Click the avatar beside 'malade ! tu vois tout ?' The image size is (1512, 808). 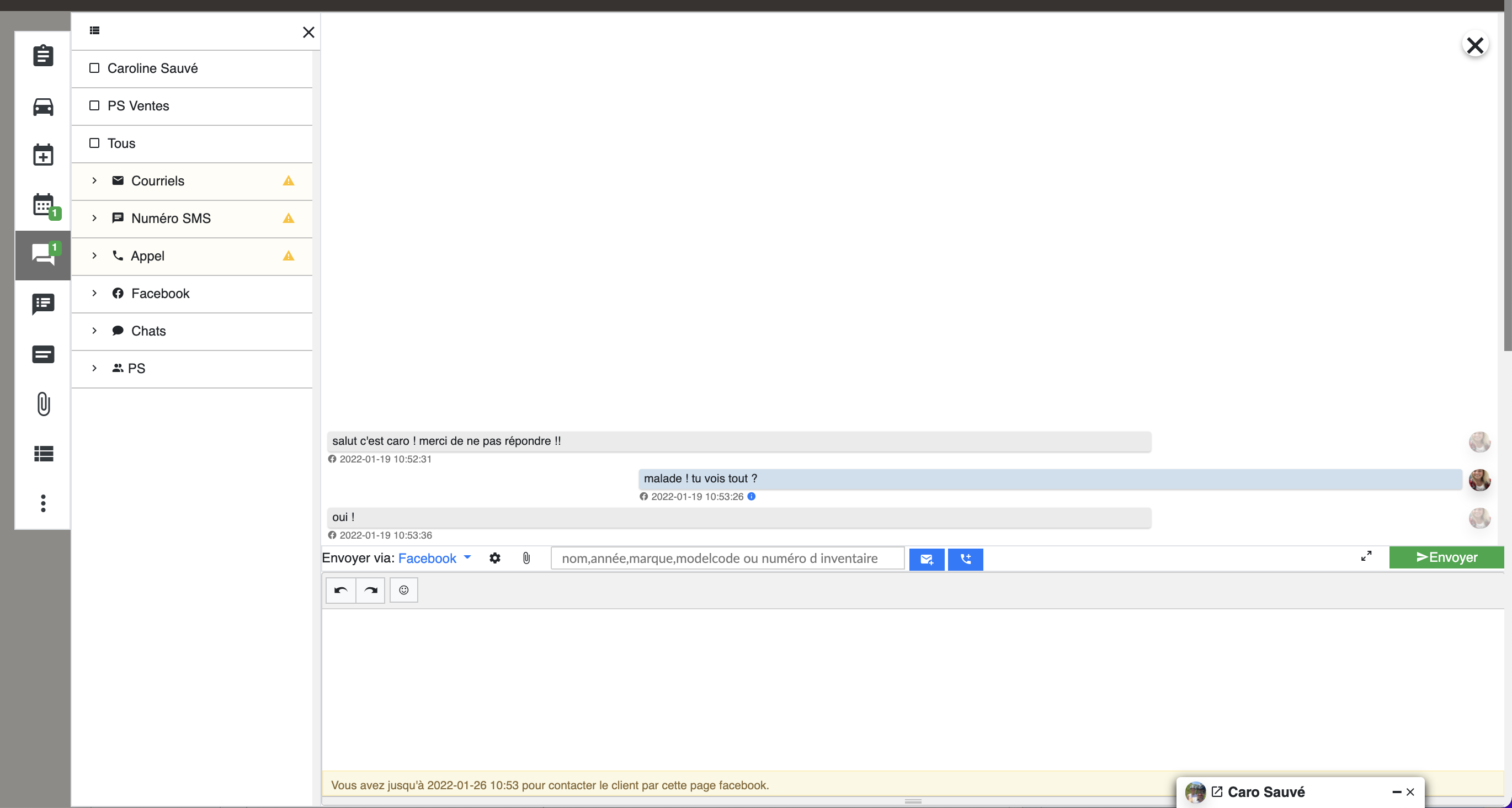(1479, 480)
